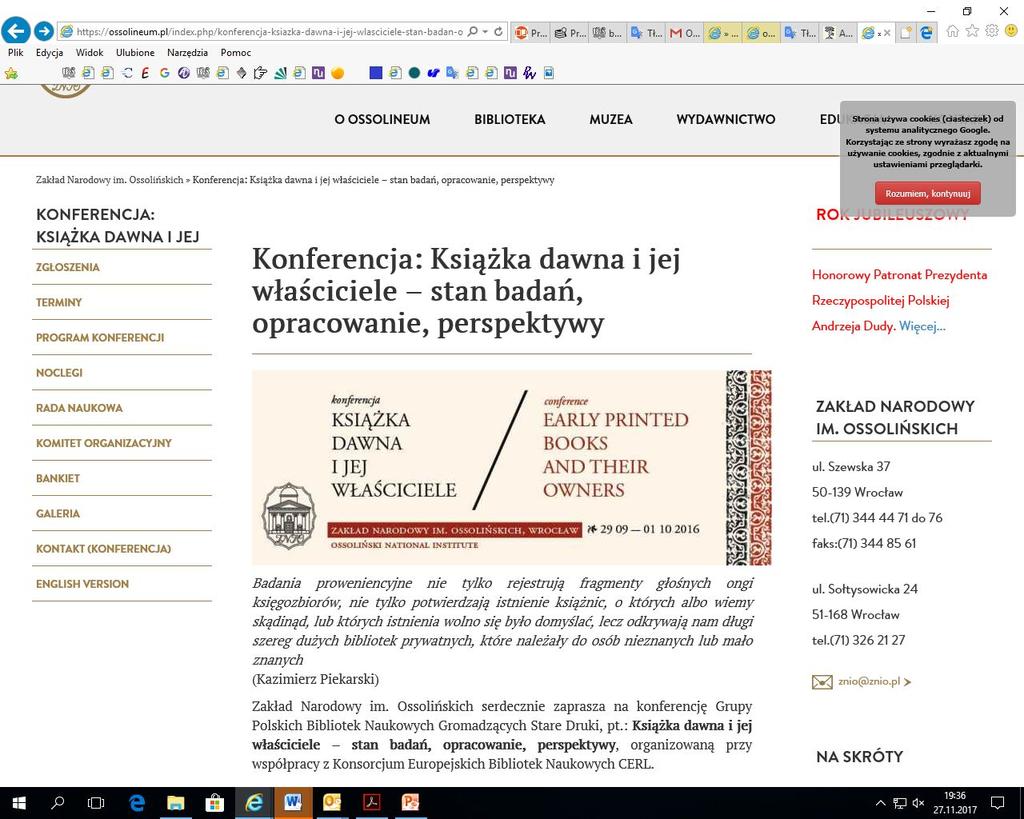Click the ossolineum.pl URL address field
The image size is (1024, 819).
[x=269, y=31]
